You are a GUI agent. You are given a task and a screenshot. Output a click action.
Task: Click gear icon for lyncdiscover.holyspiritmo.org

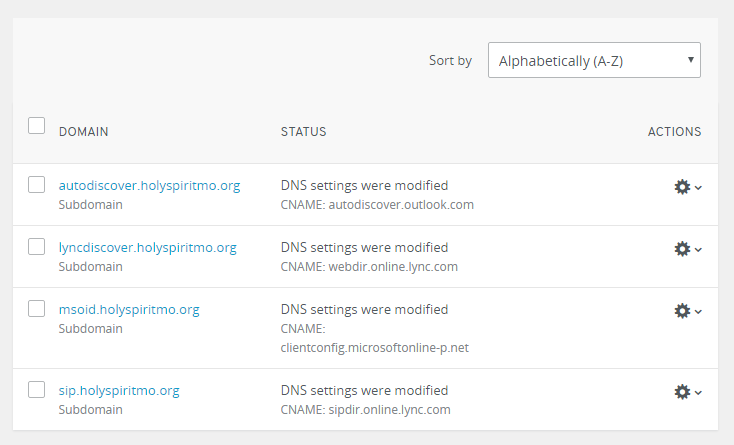coord(682,249)
